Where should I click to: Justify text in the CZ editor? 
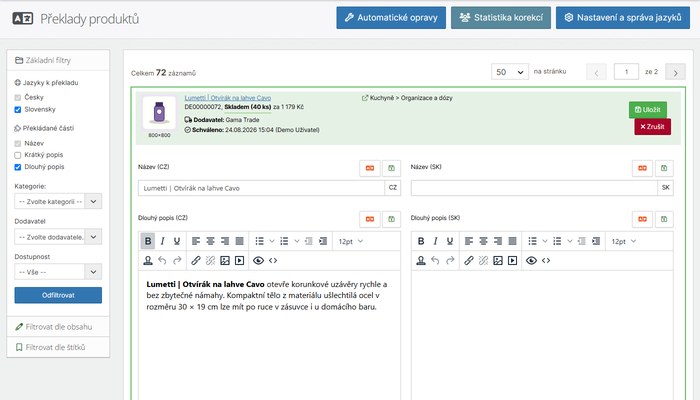(240, 242)
